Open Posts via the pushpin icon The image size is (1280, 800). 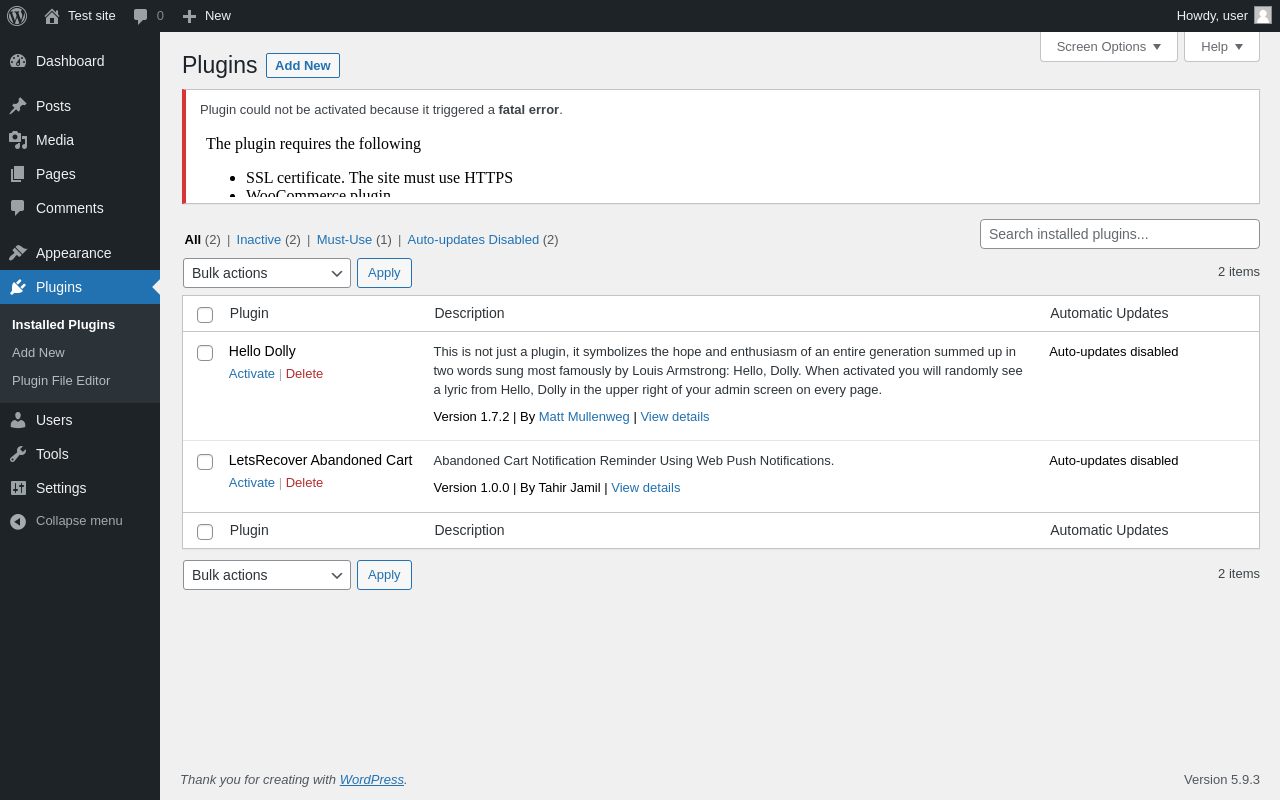pos(18,106)
